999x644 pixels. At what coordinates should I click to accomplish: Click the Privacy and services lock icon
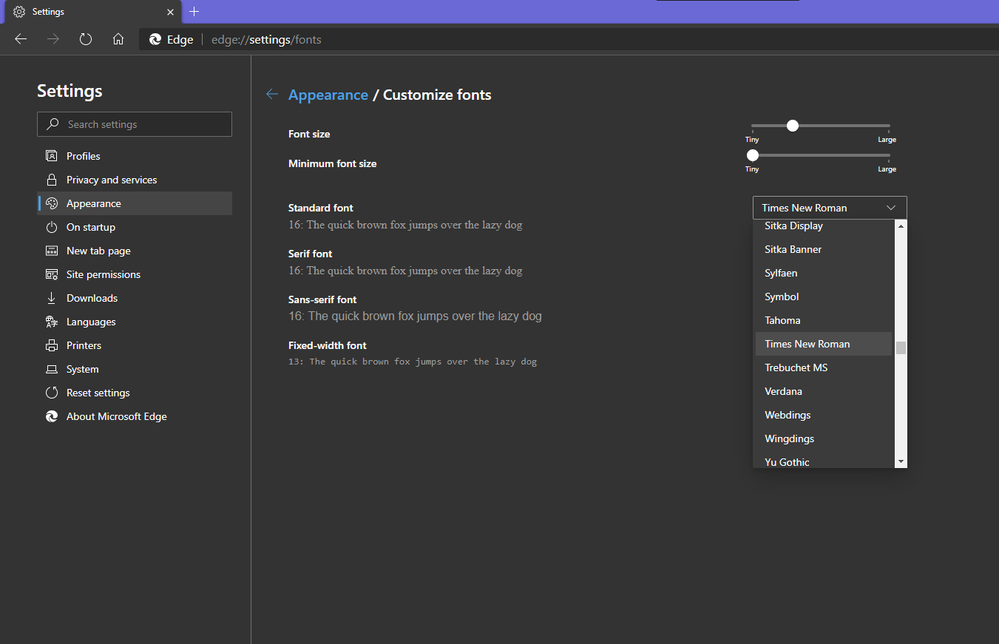[52, 180]
